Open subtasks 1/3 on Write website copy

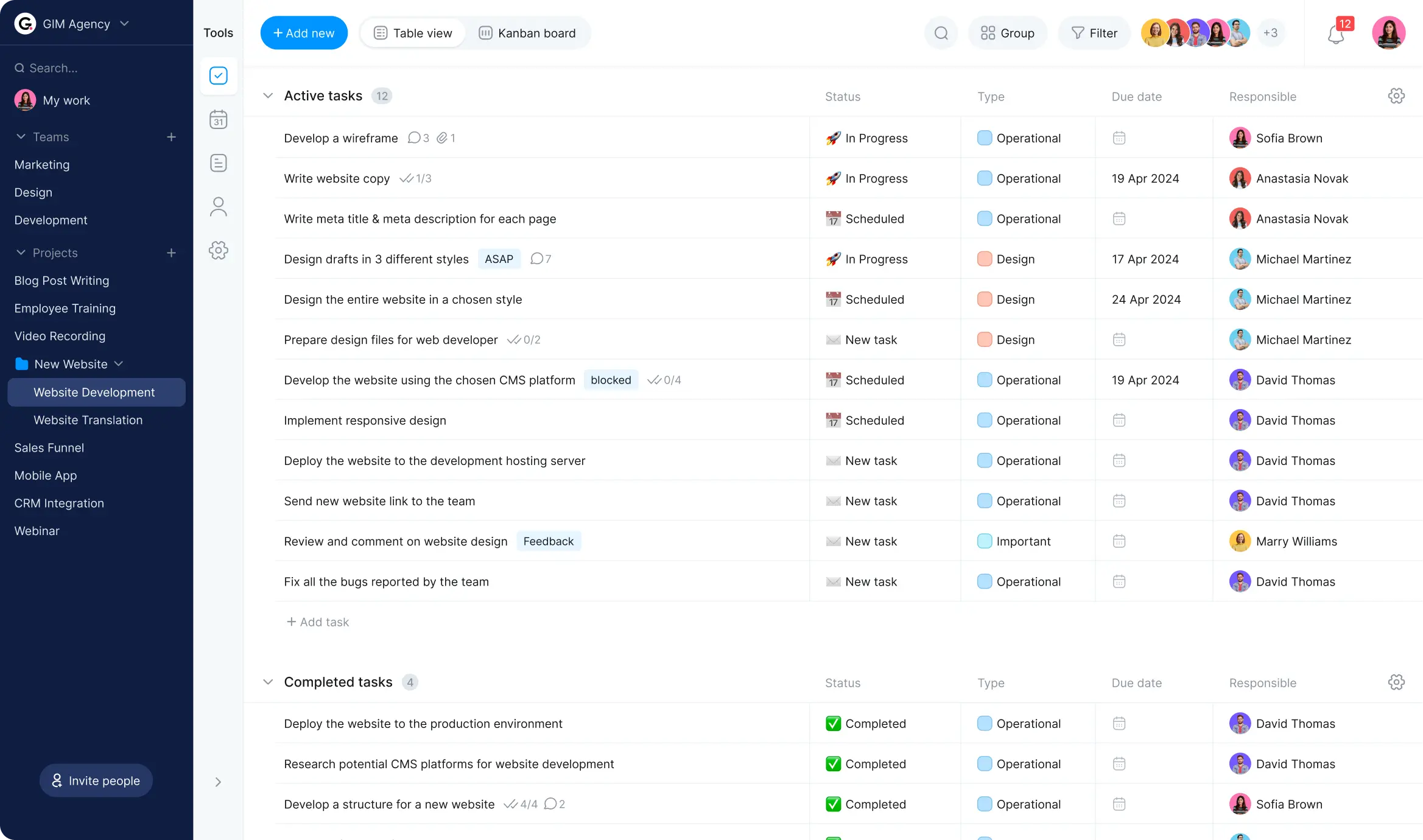pos(415,178)
